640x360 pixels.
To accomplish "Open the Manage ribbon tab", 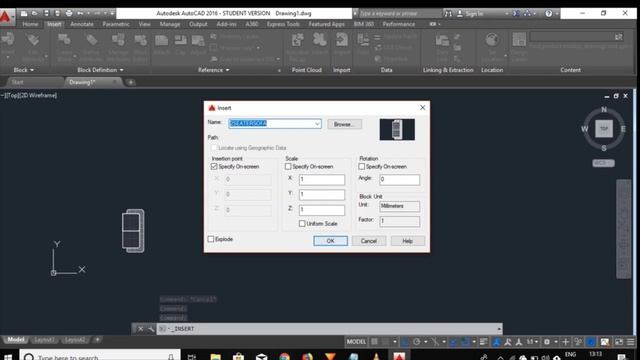I will [x=170, y=24].
